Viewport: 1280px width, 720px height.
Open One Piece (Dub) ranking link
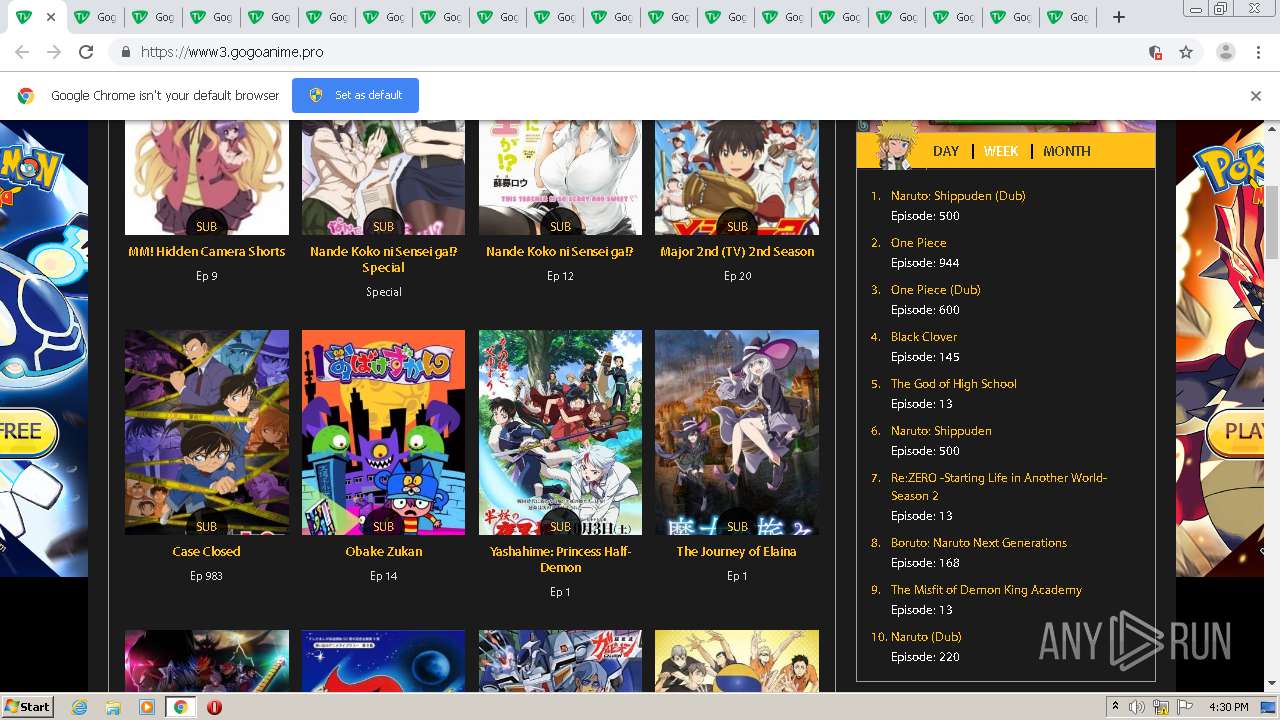pyautogui.click(x=936, y=290)
